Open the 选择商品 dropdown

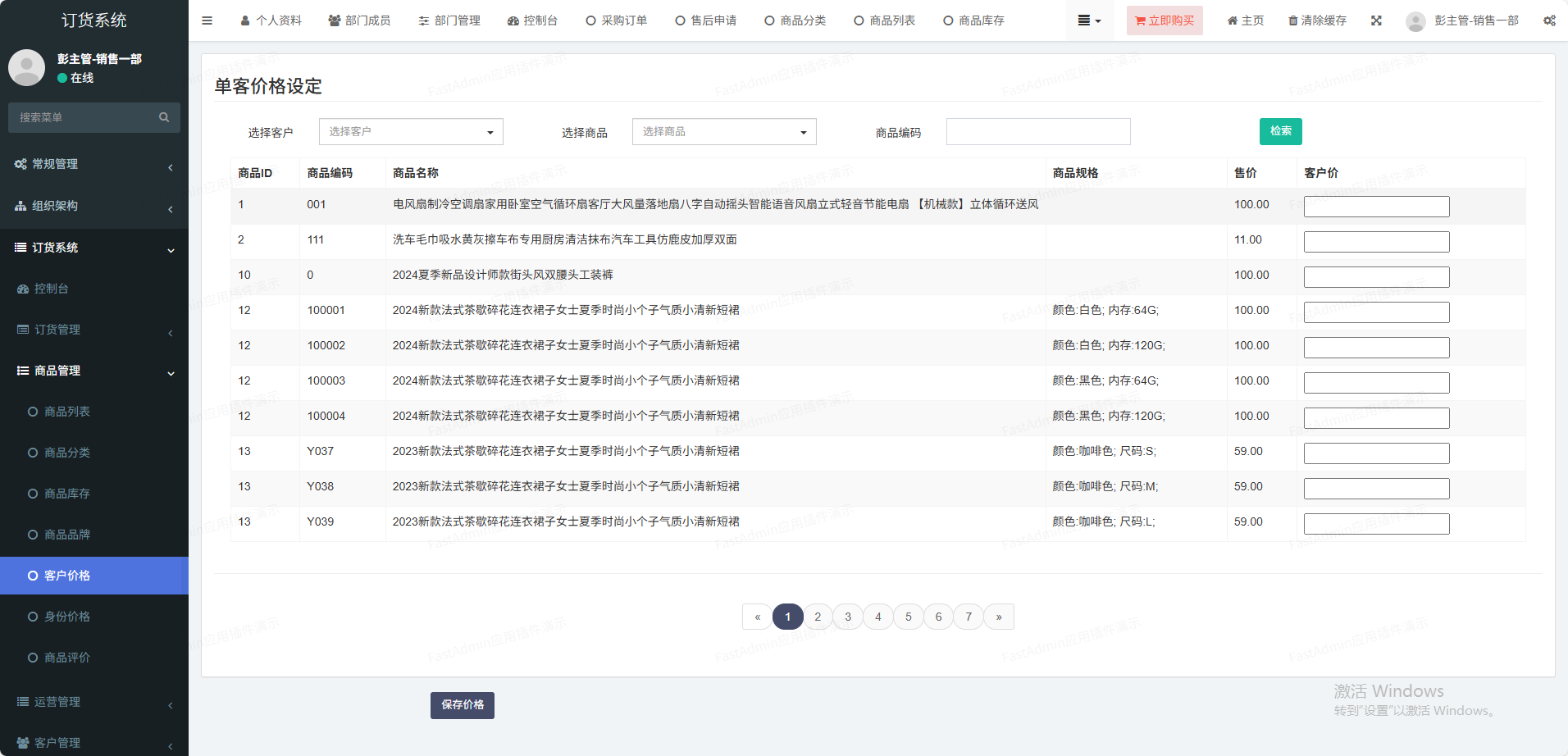[724, 132]
